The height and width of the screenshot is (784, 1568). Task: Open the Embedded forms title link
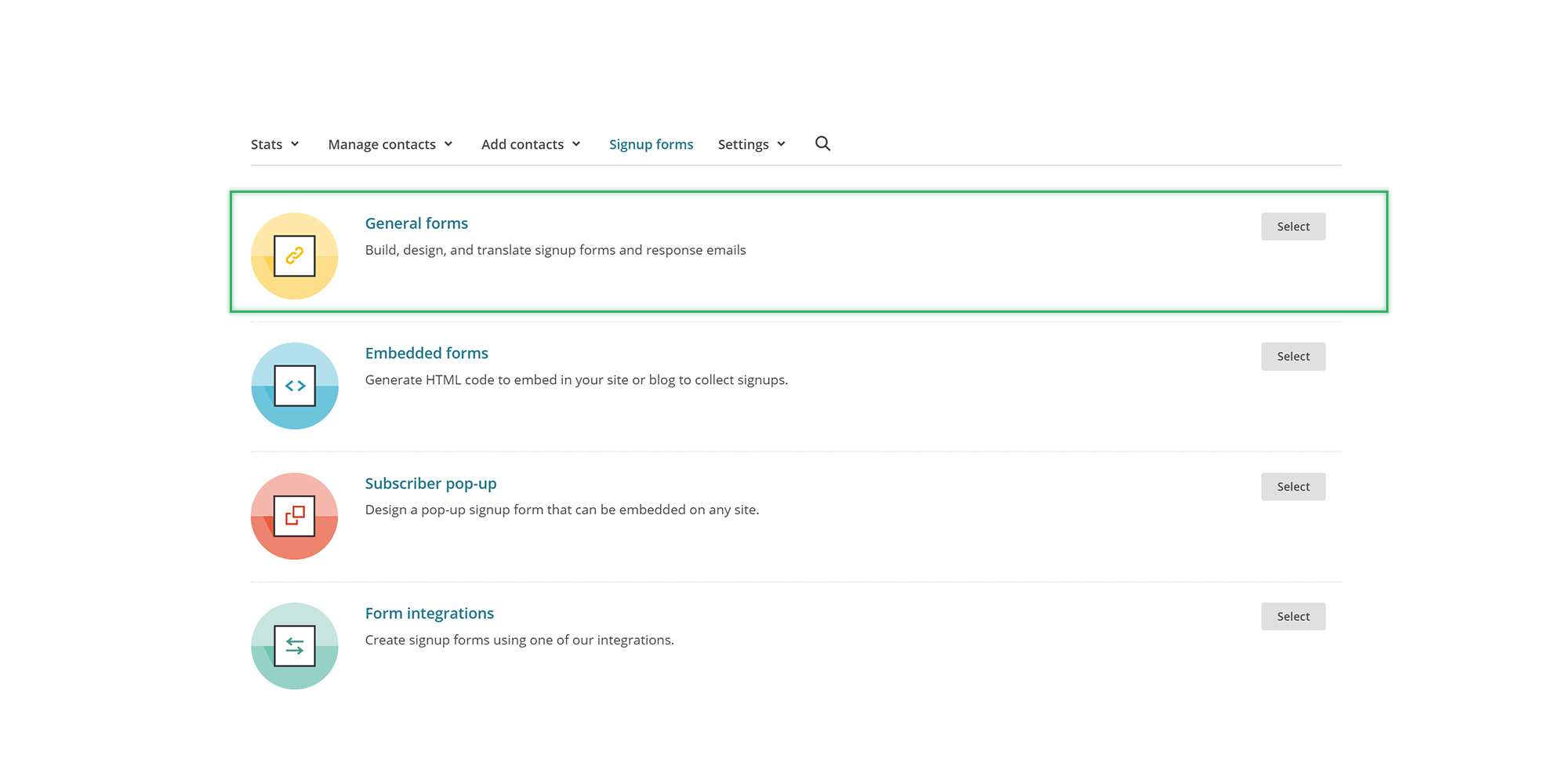coord(426,354)
